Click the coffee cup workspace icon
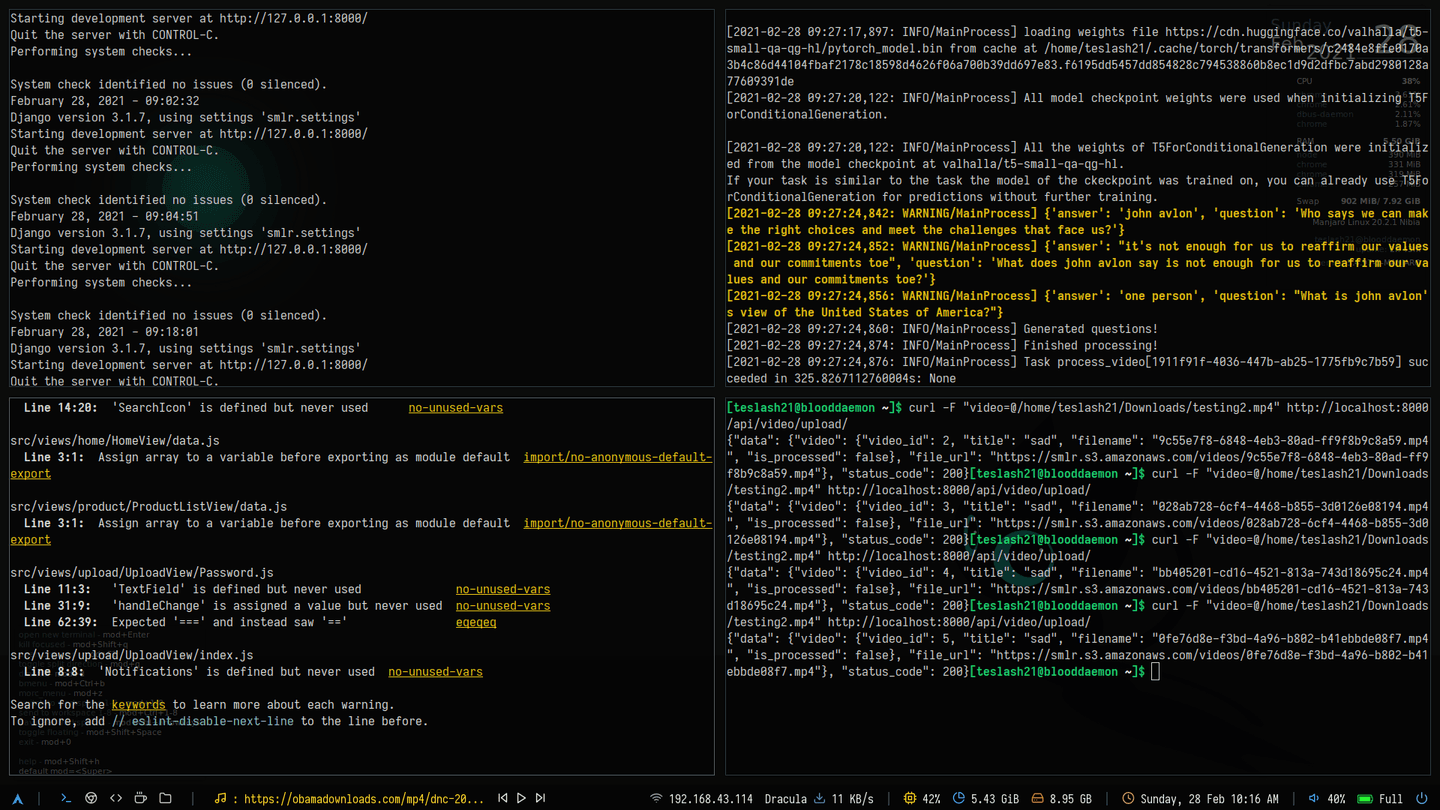1440x810 pixels. coord(140,798)
